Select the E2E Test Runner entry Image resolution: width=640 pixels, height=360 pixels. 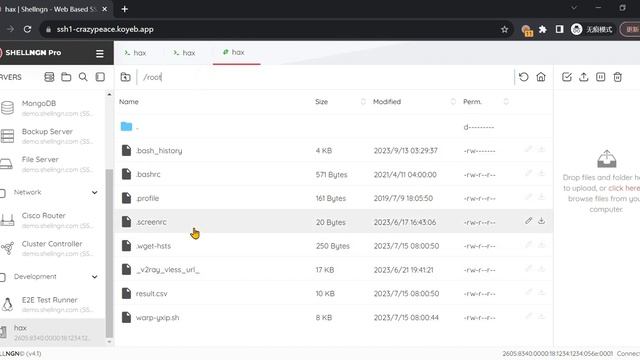coord(52,304)
